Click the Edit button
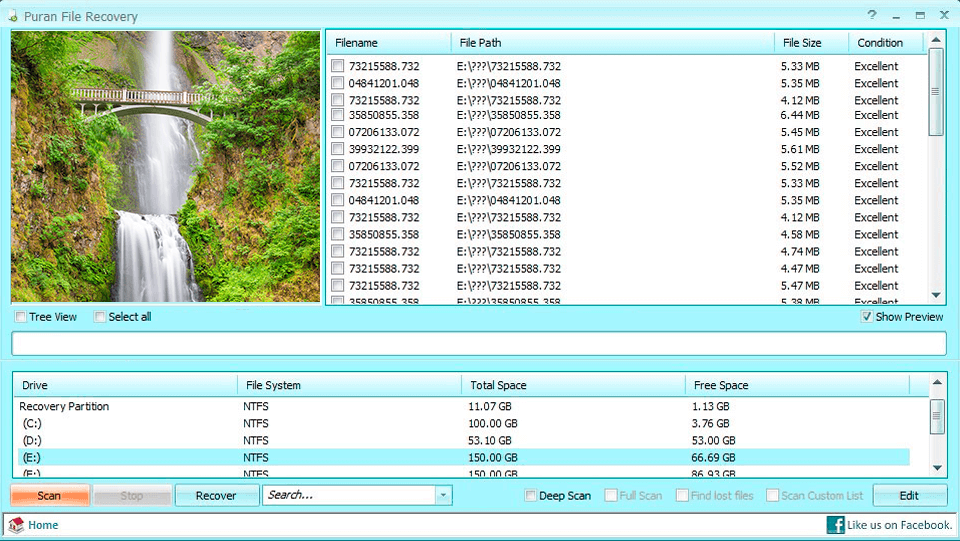The image size is (960, 541). (909, 496)
